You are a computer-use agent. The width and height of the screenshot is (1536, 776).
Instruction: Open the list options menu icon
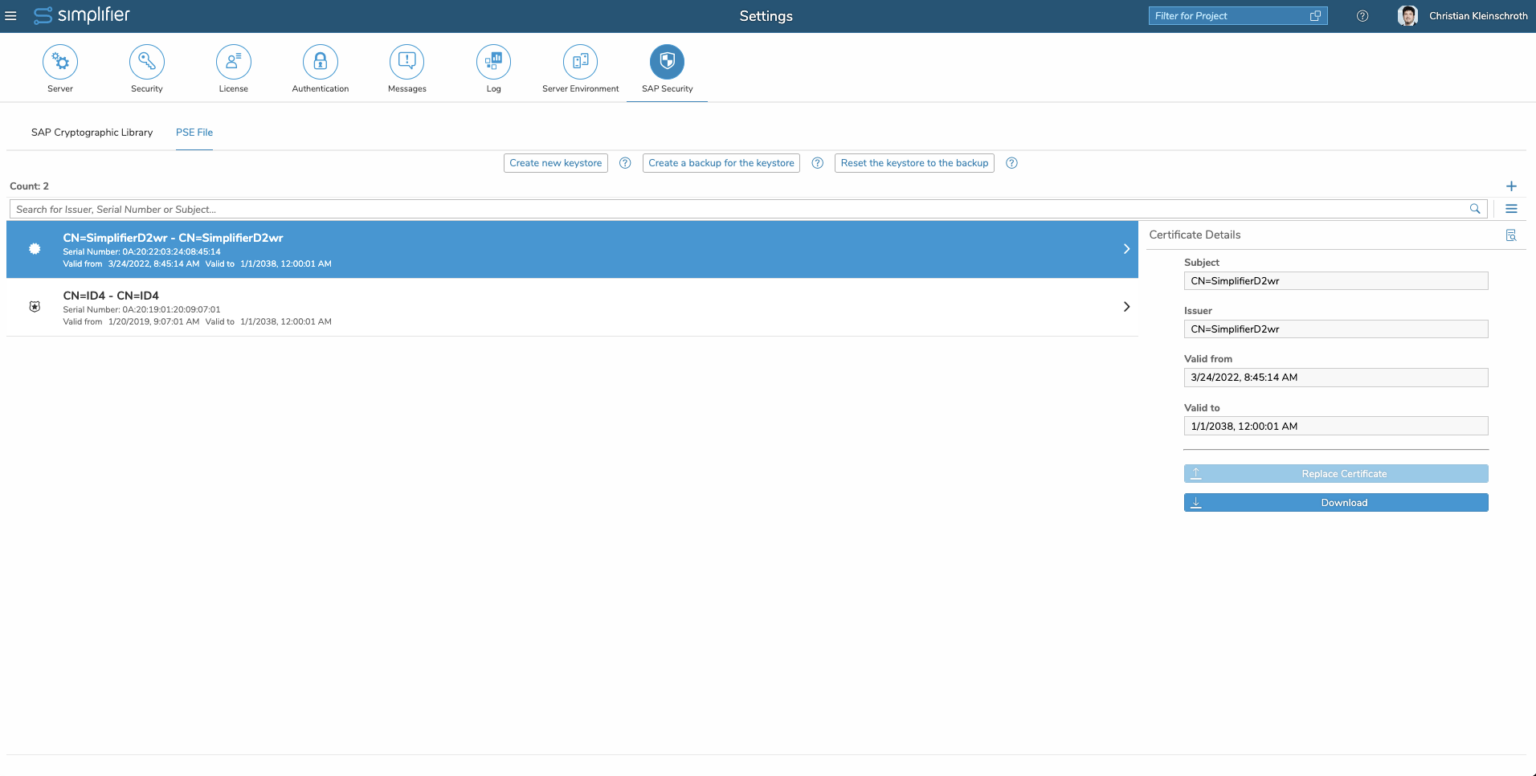(x=1511, y=209)
